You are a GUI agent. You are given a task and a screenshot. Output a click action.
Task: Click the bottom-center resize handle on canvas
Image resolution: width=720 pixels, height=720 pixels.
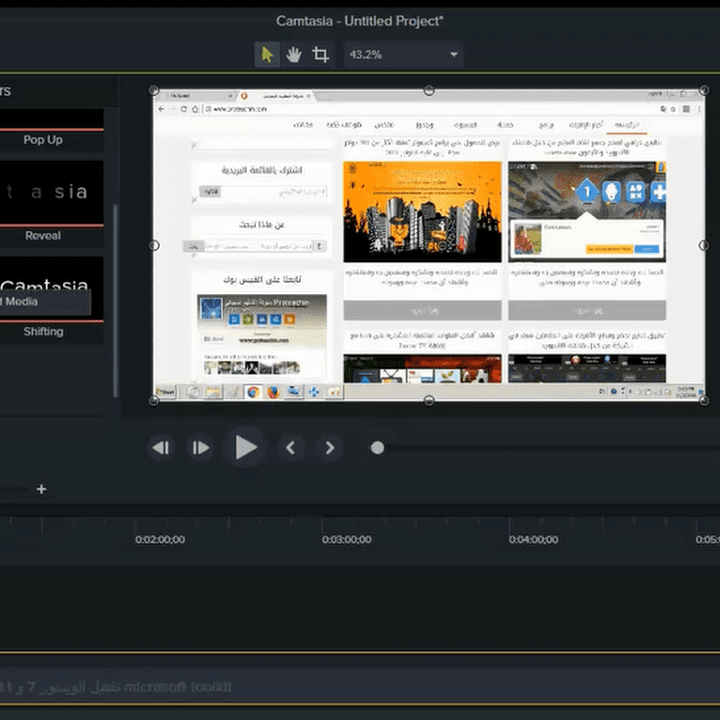pos(429,401)
